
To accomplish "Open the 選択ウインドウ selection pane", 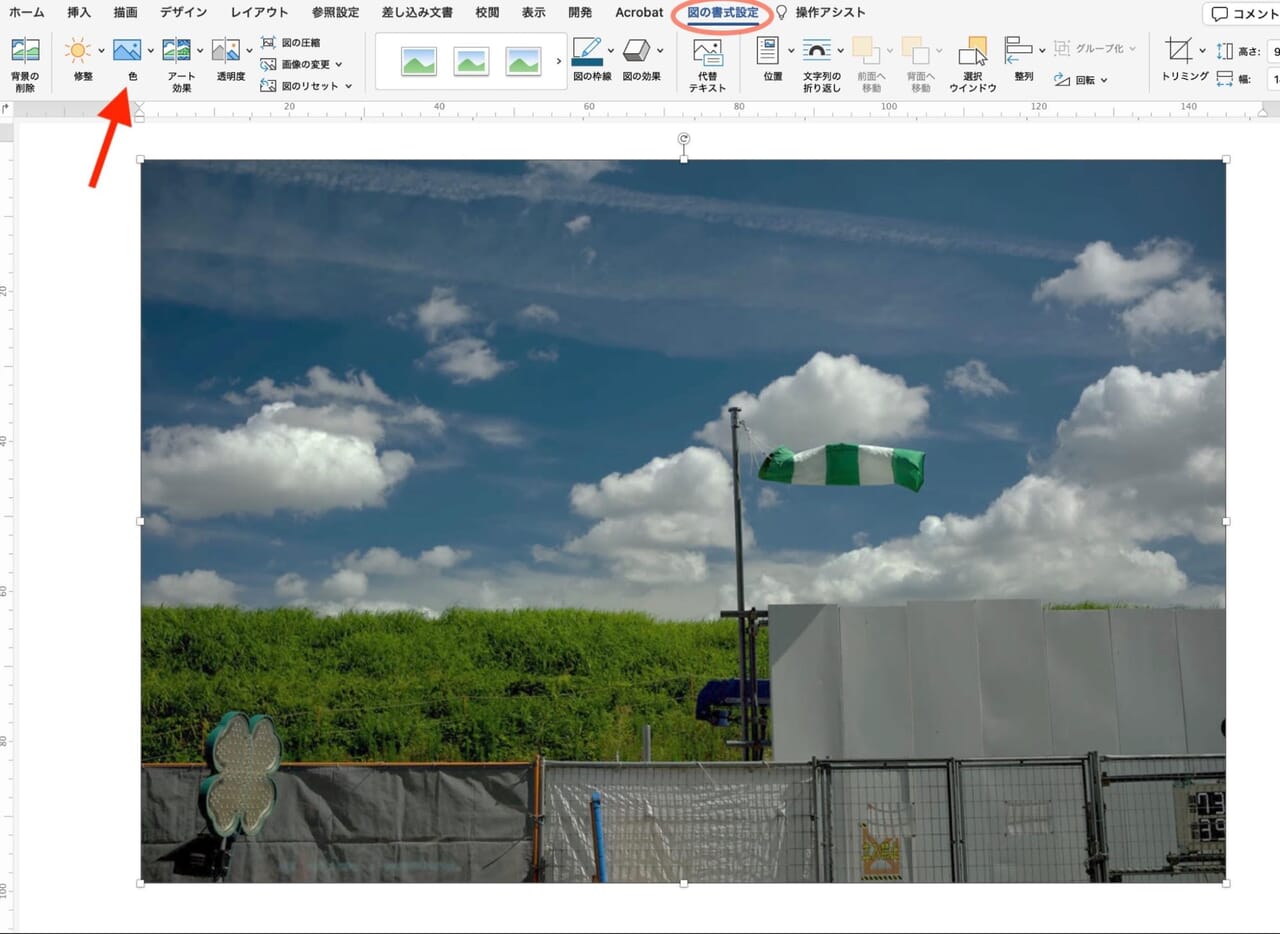I will click(x=972, y=52).
